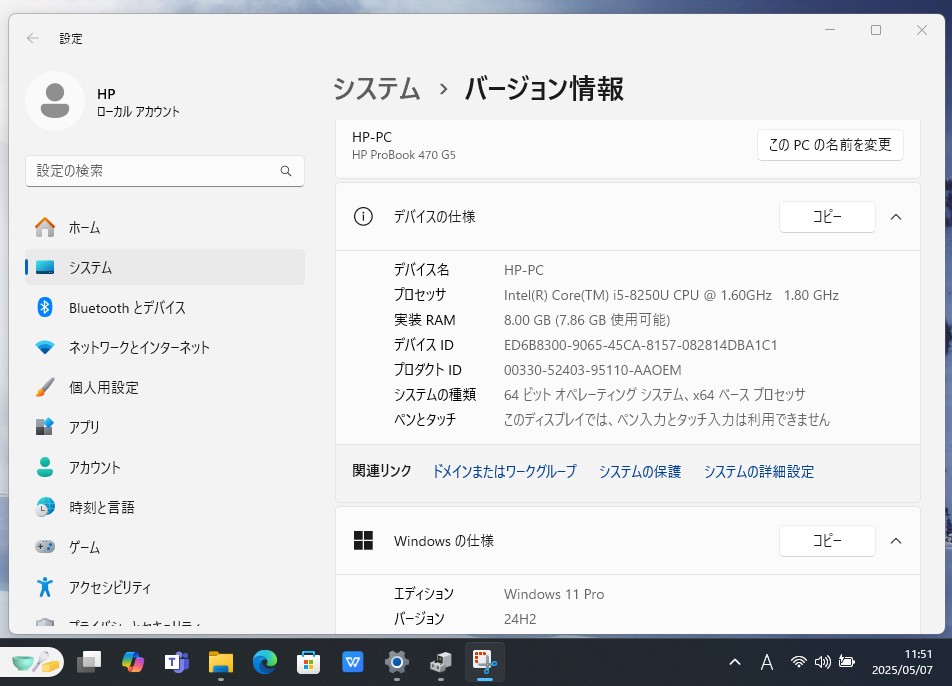Copy the デバイスの仕様 details
Viewport: 952px width, 686px height.
pos(827,217)
